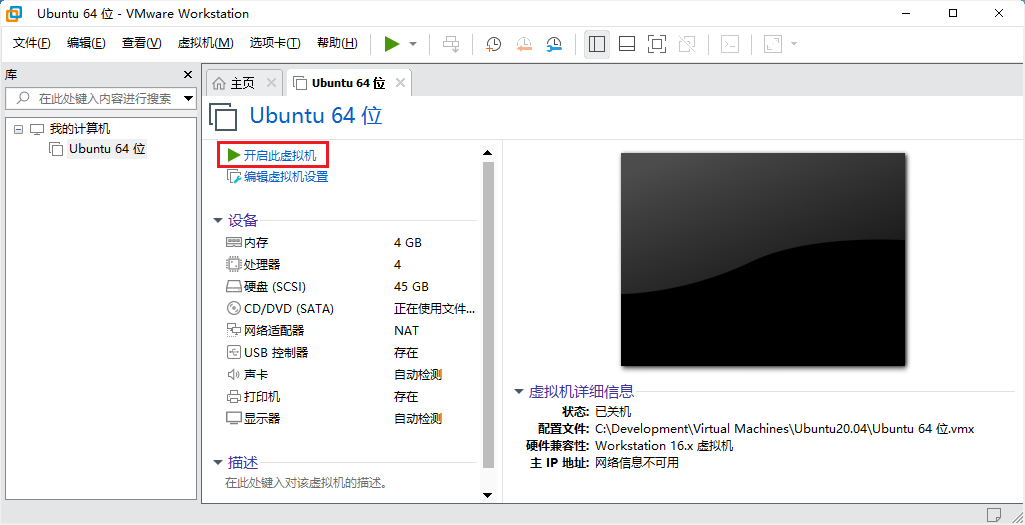Open the stretch display dropdown arrow
1025x525 pixels.
tap(794, 44)
